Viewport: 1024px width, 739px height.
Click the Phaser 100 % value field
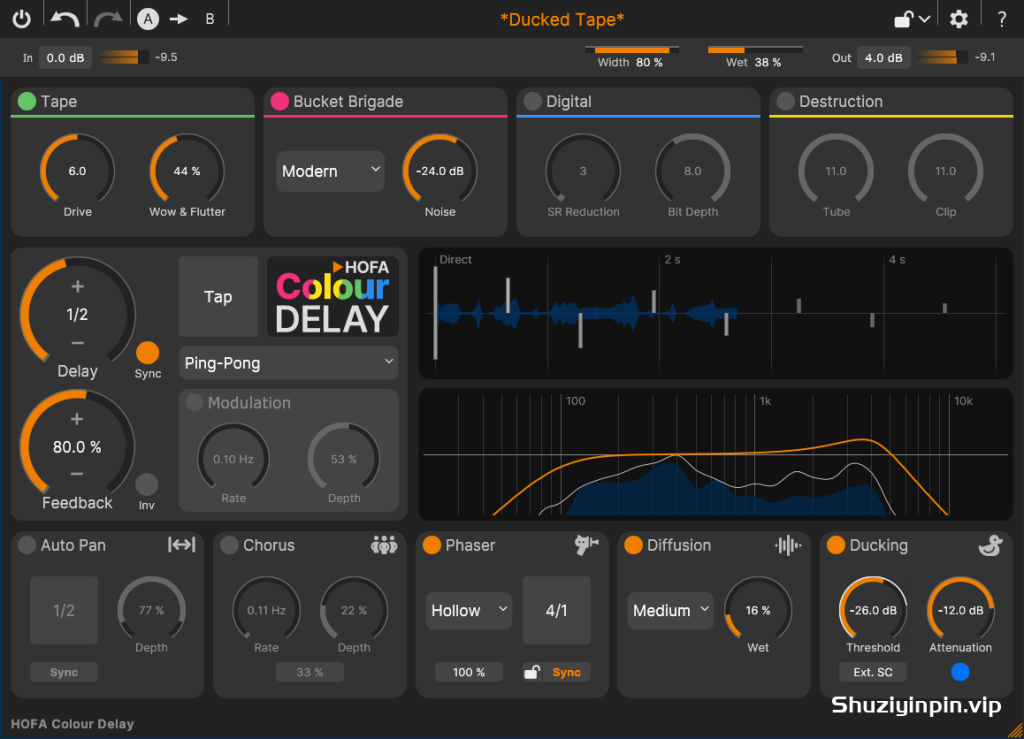tap(469, 672)
